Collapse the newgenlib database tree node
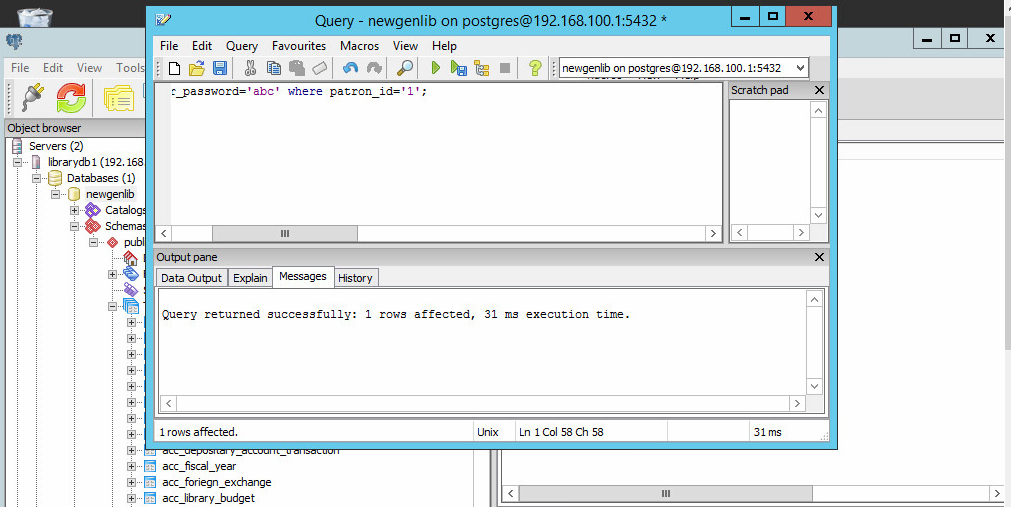Image resolution: width=1011 pixels, height=507 pixels. point(57,194)
